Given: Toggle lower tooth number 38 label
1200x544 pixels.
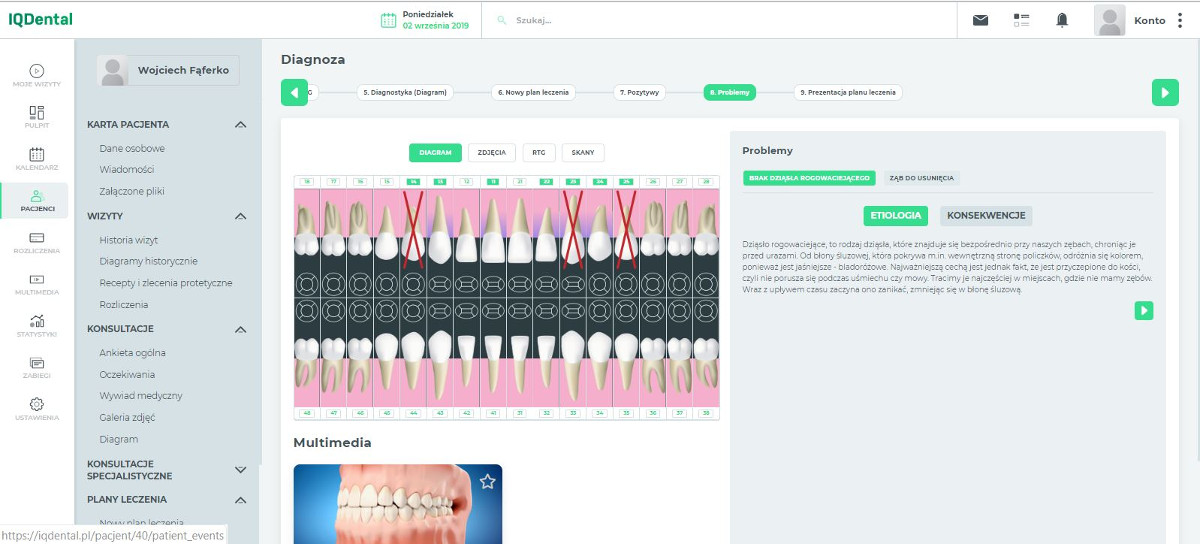Looking at the screenshot, I should (x=706, y=413).
